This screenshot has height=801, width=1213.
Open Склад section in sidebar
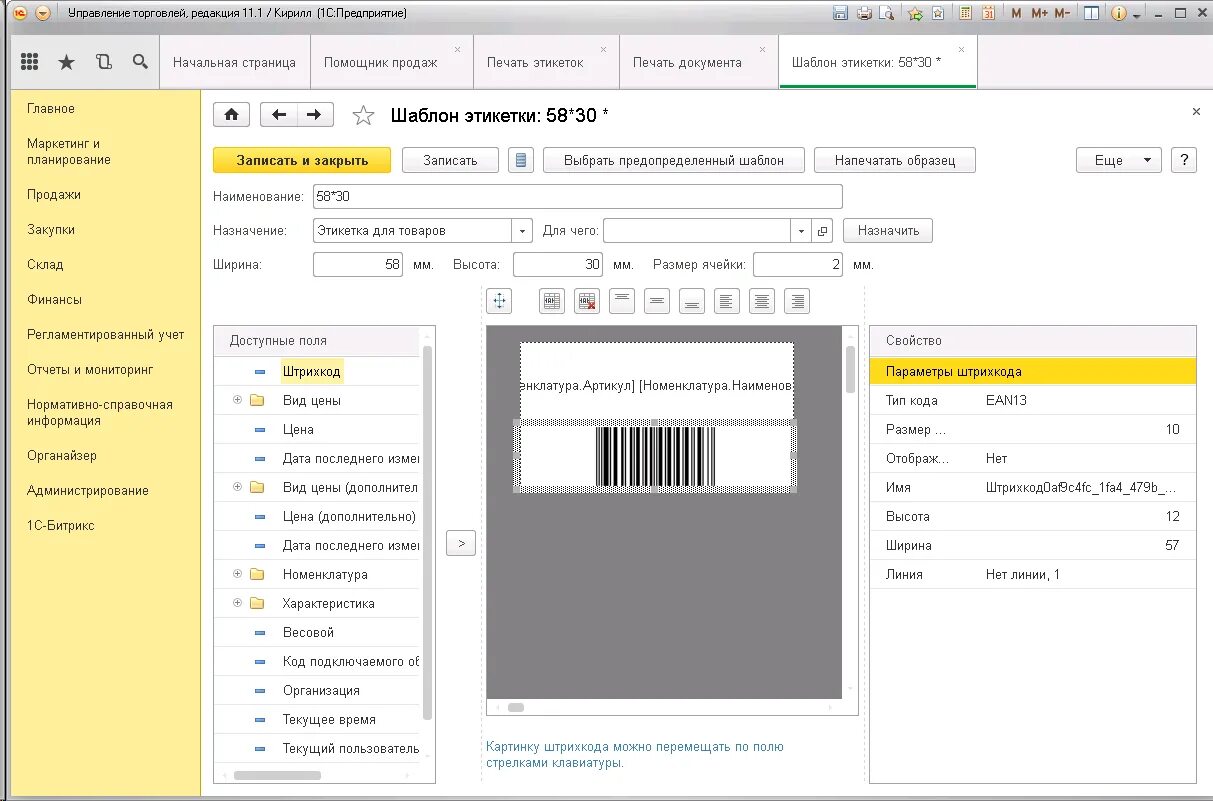45,265
